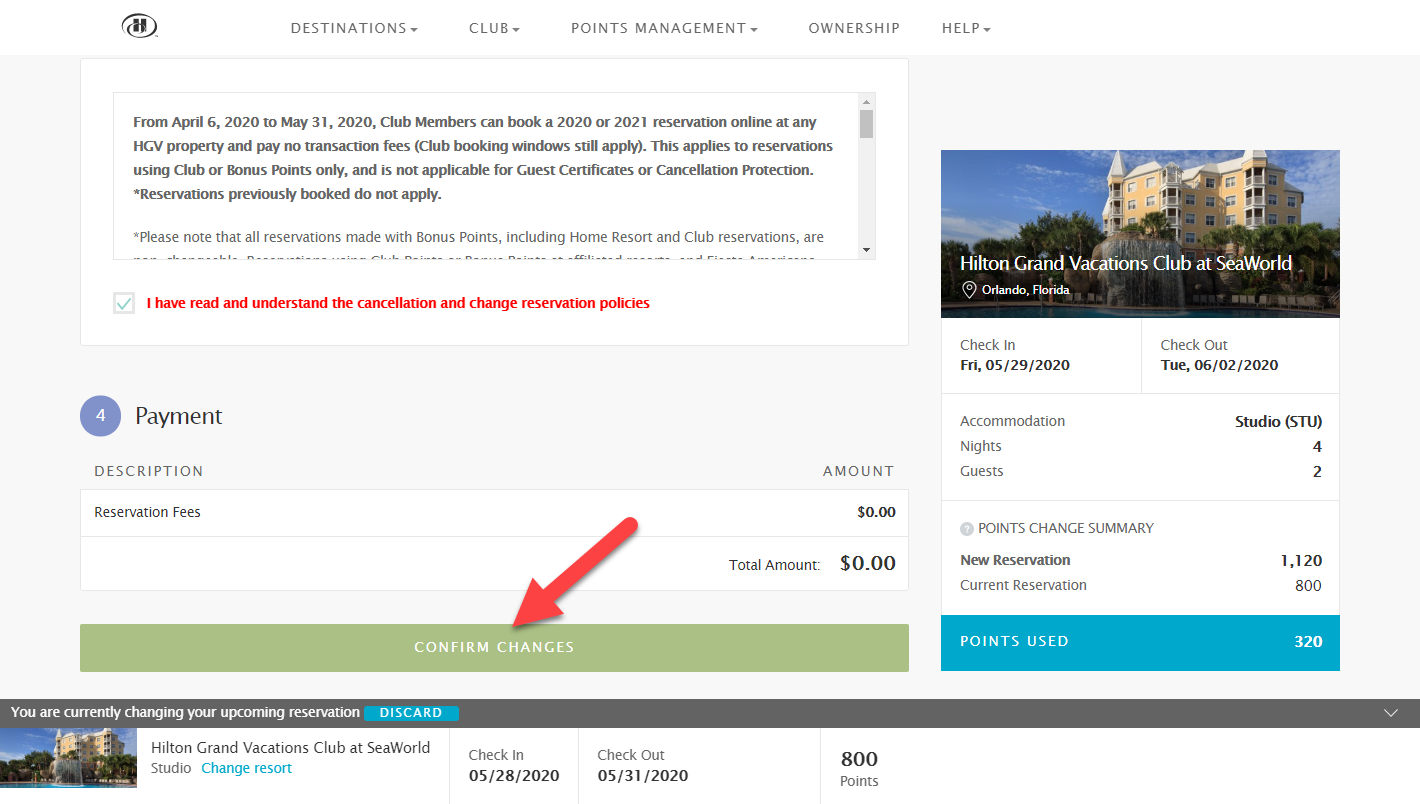Click the Nights count 4 in summary
Image resolution: width=1420 pixels, height=804 pixels.
1317,447
